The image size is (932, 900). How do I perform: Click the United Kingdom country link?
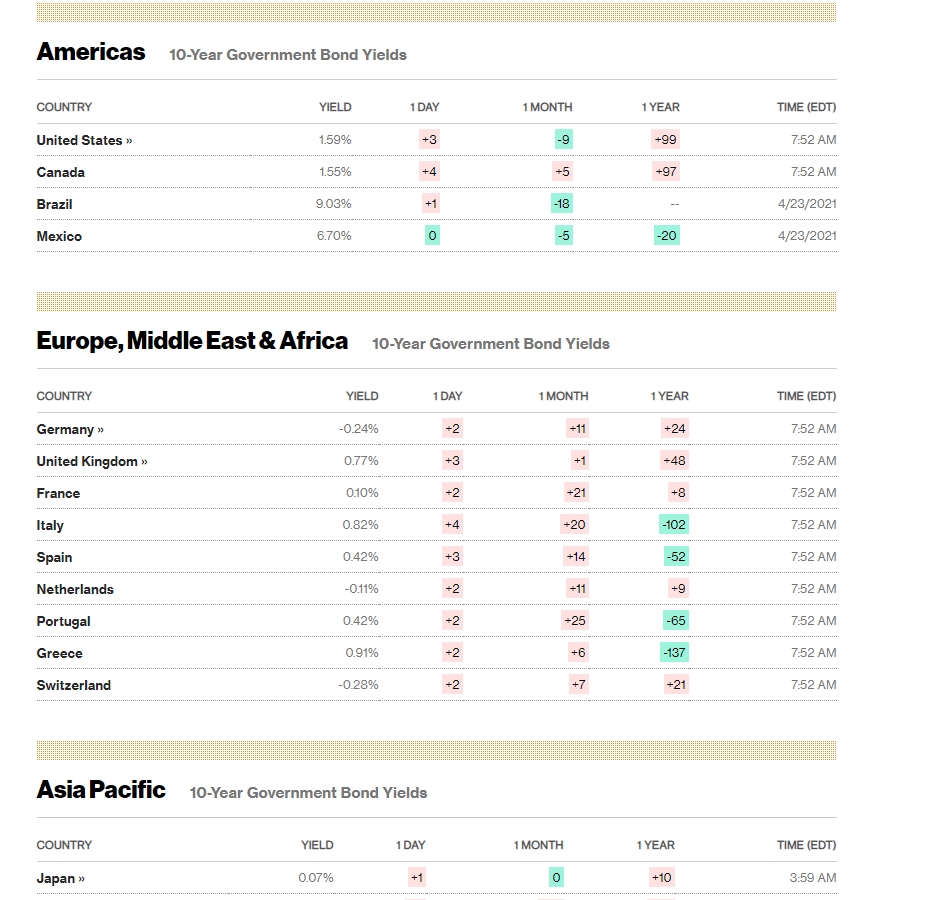tap(91, 461)
